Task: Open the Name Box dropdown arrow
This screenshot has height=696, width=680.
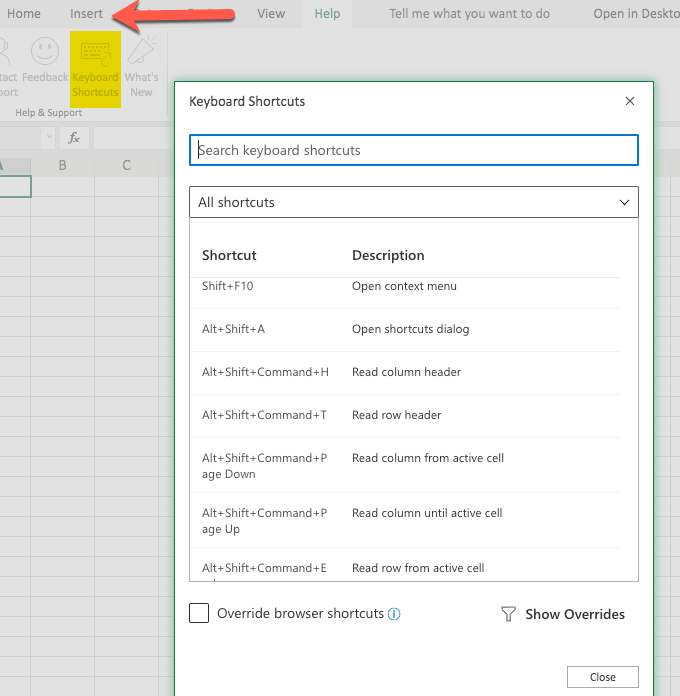Action: pyautogui.click(x=48, y=138)
